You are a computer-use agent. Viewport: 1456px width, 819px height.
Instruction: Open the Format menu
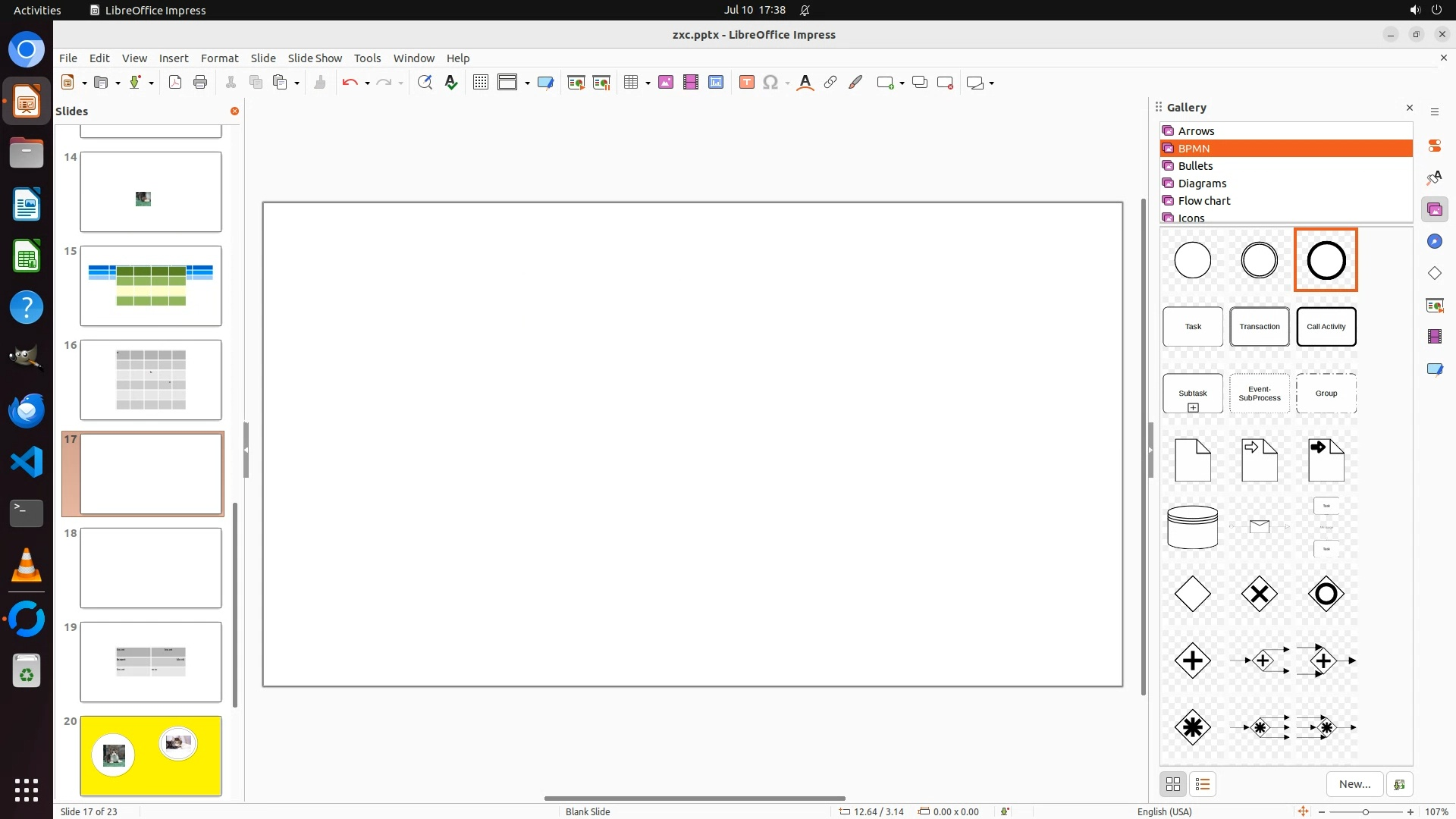tap(219, 58)
